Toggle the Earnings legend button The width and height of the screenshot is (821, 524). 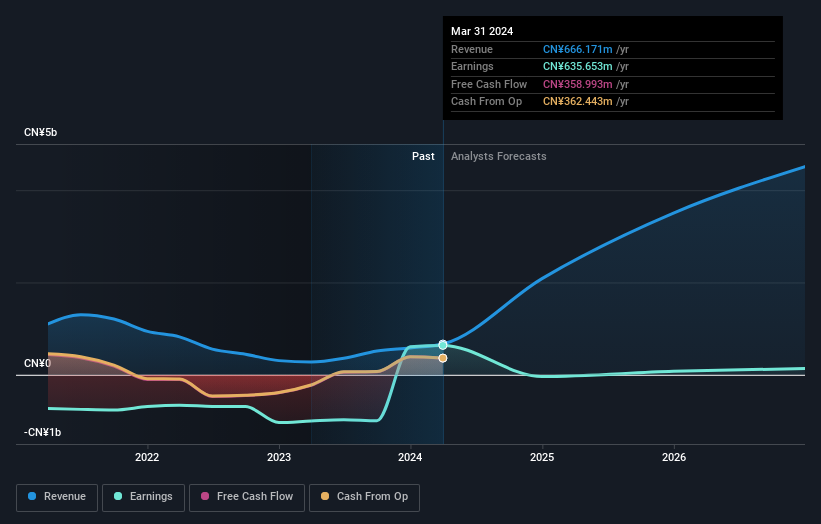(x=143, y=497)
